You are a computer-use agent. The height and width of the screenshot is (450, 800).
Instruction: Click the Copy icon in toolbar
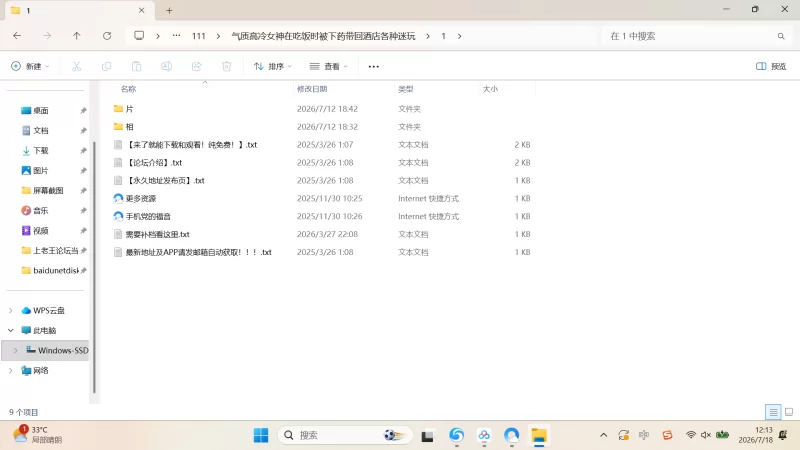106,66
